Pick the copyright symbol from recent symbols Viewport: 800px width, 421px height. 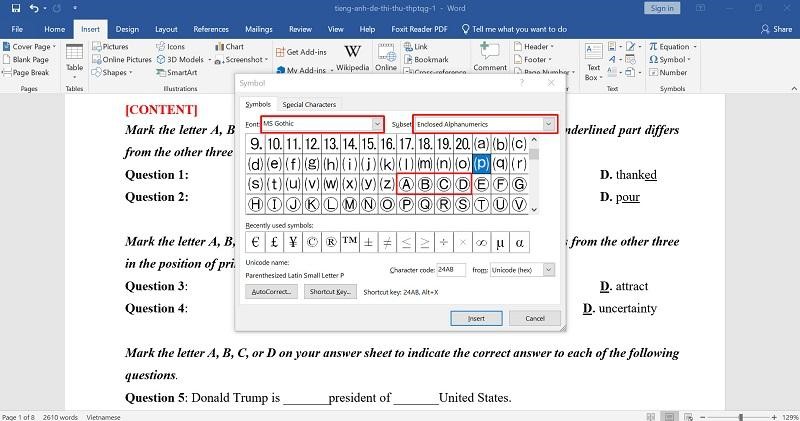[312, 242]
